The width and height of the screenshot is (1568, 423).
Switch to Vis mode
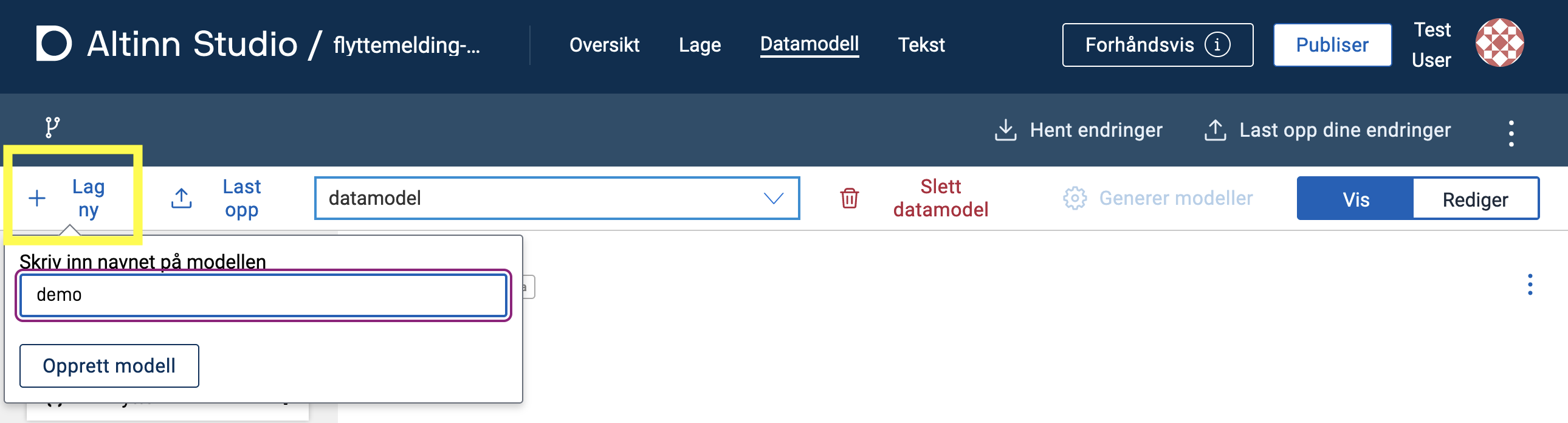tap(1355, 199)
